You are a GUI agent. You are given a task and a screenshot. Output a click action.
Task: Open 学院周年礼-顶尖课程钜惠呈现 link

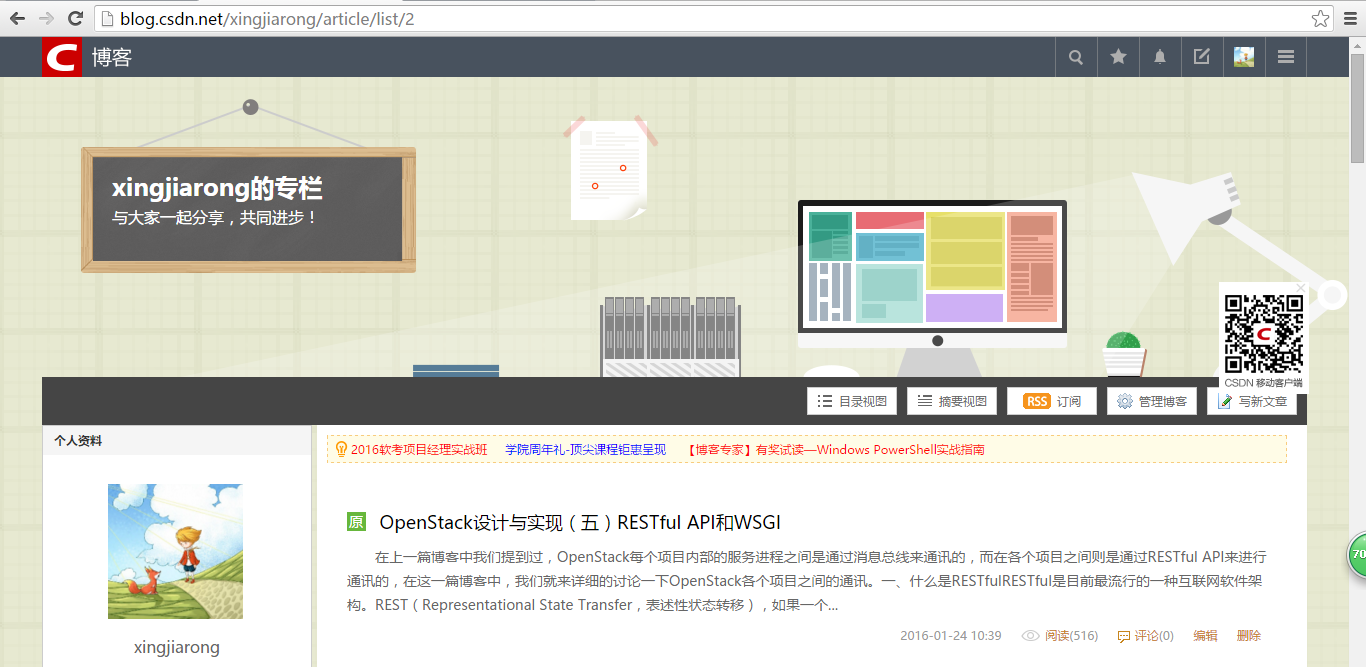[585, 450]
